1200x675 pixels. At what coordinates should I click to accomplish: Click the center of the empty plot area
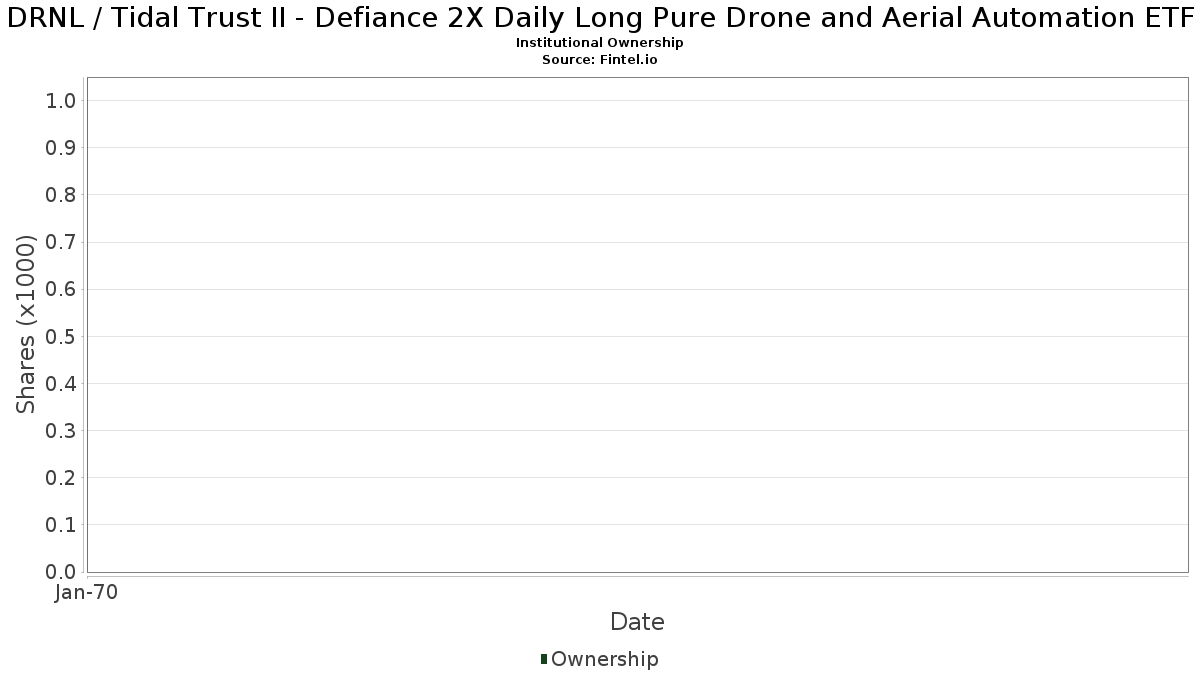coord(637,325)
